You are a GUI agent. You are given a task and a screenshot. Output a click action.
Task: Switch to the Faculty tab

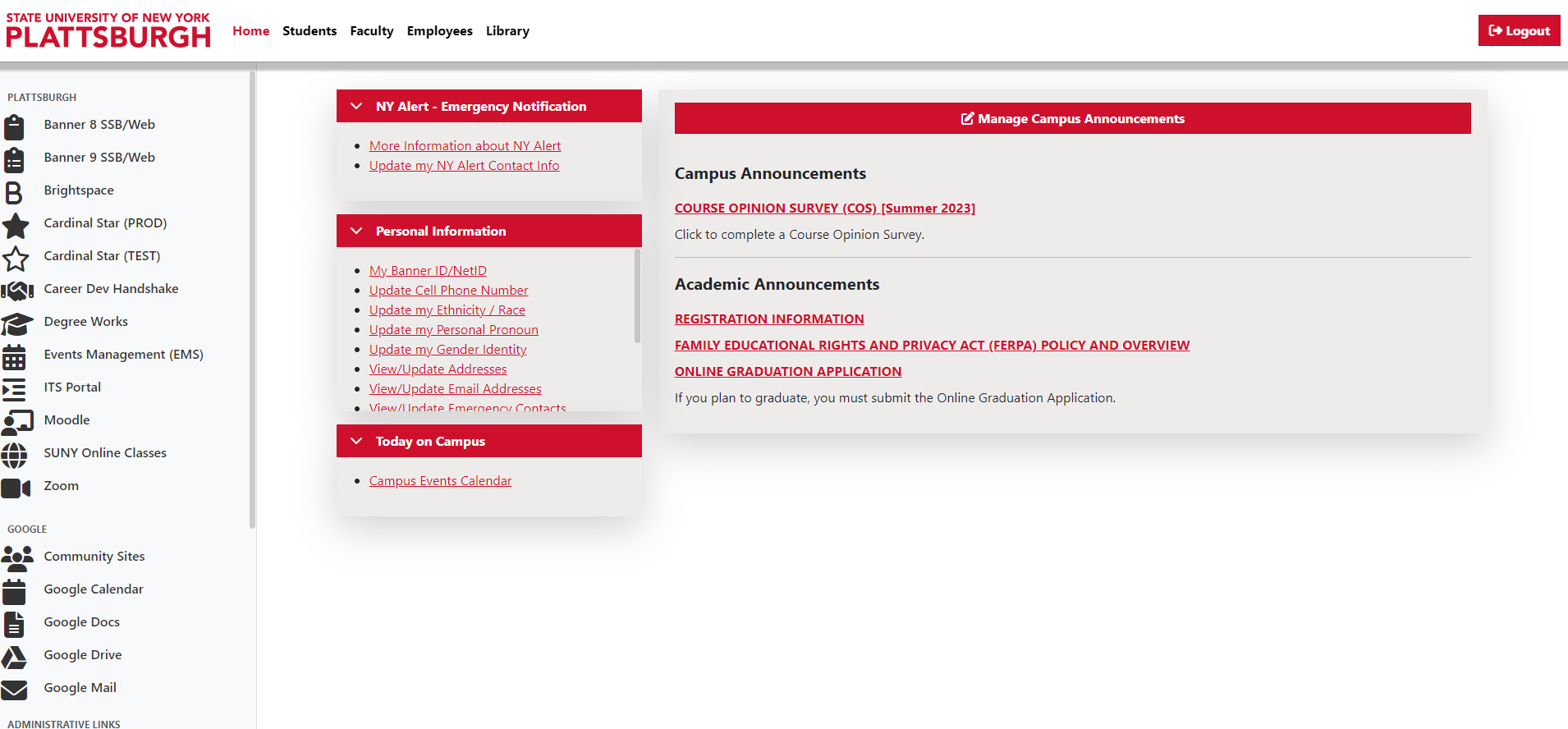[x=372, y=31]
